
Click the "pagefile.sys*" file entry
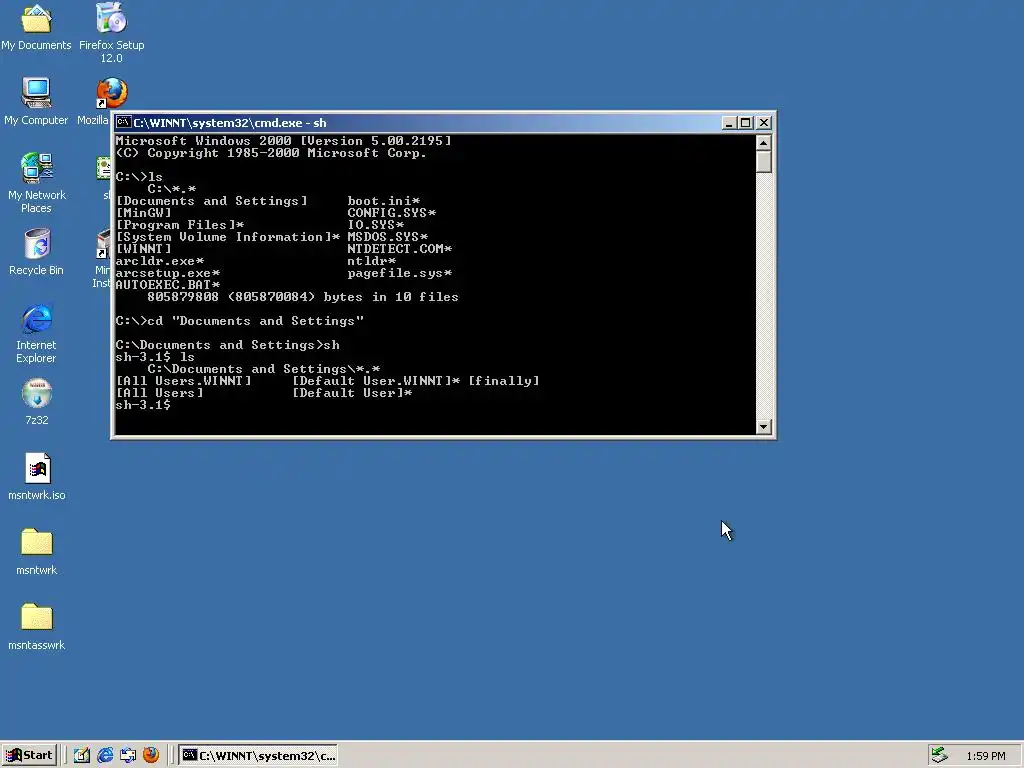[x=400, y=273]
